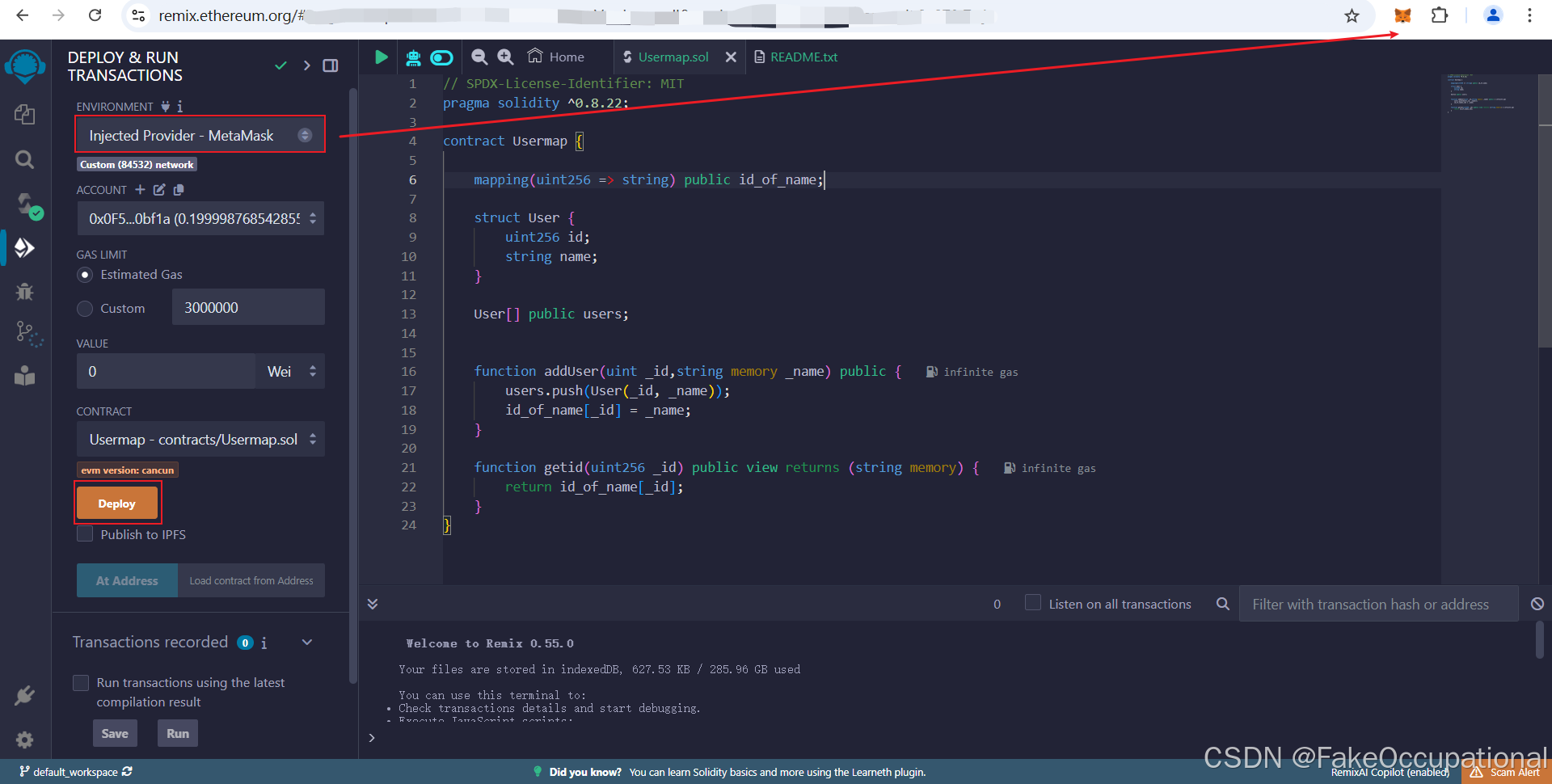Screen dimensions: 1552x784
Task: Click the RemixAI robot icon
Action: click(413, 57)
